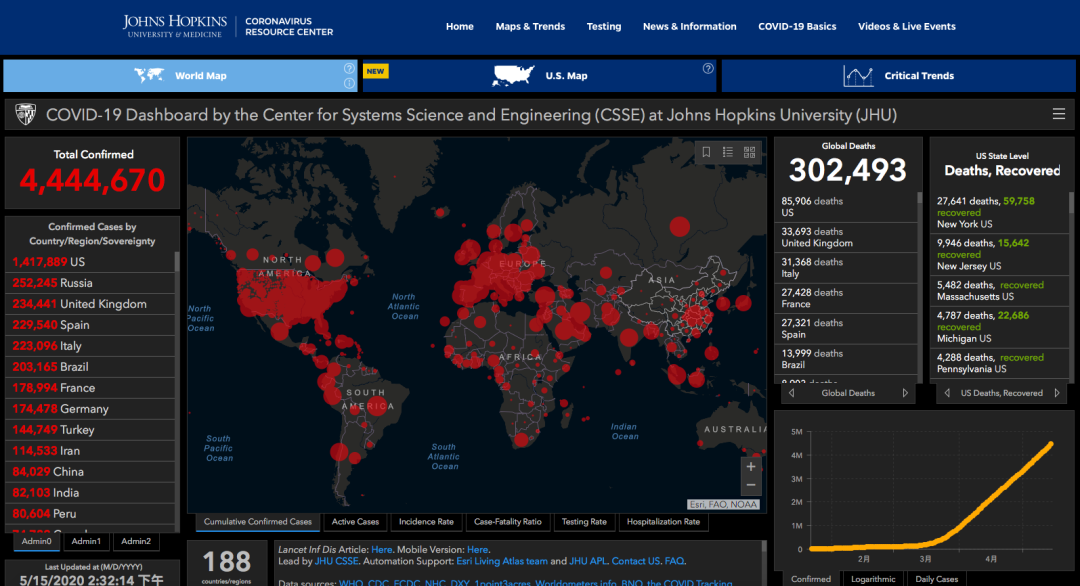The image size is (1080, 586).
Task: Select Logarithmic chart tab
Action: pyautogui.click(x=873, y=579)
